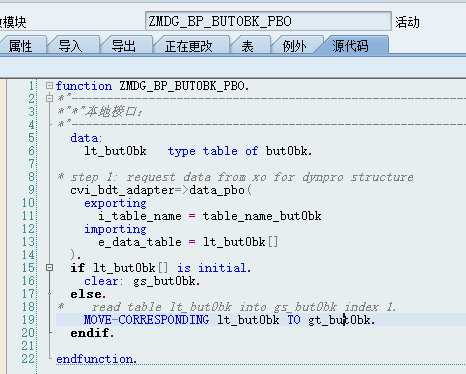Viewport: 466px width, 374px height.
Task: Click 'e_data_table' parameter on line 13
Action: pyautogui.click(x=140, y=242)
